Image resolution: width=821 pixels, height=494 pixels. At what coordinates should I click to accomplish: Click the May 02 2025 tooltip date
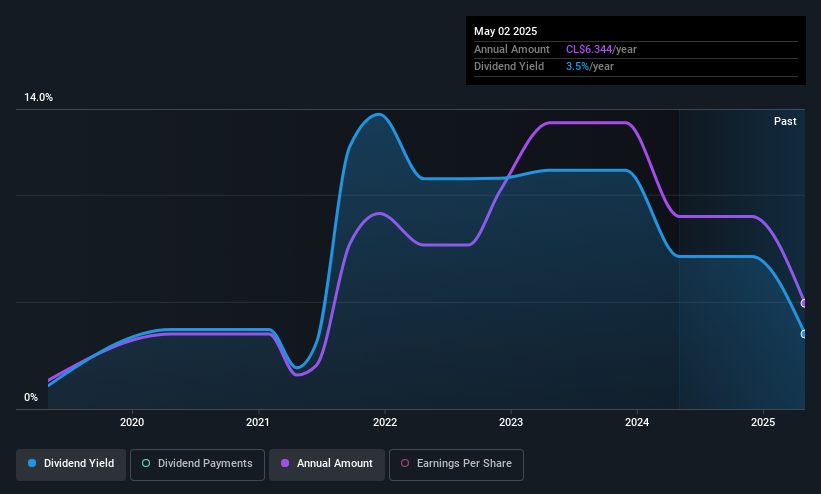505,31
